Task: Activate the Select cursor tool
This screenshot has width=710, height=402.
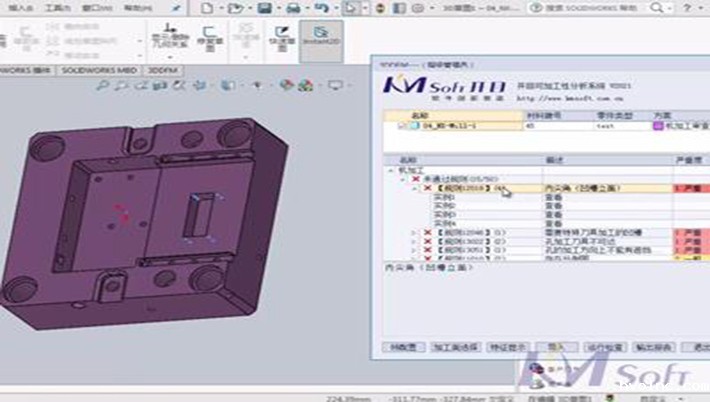Action: tap(350, 8)
